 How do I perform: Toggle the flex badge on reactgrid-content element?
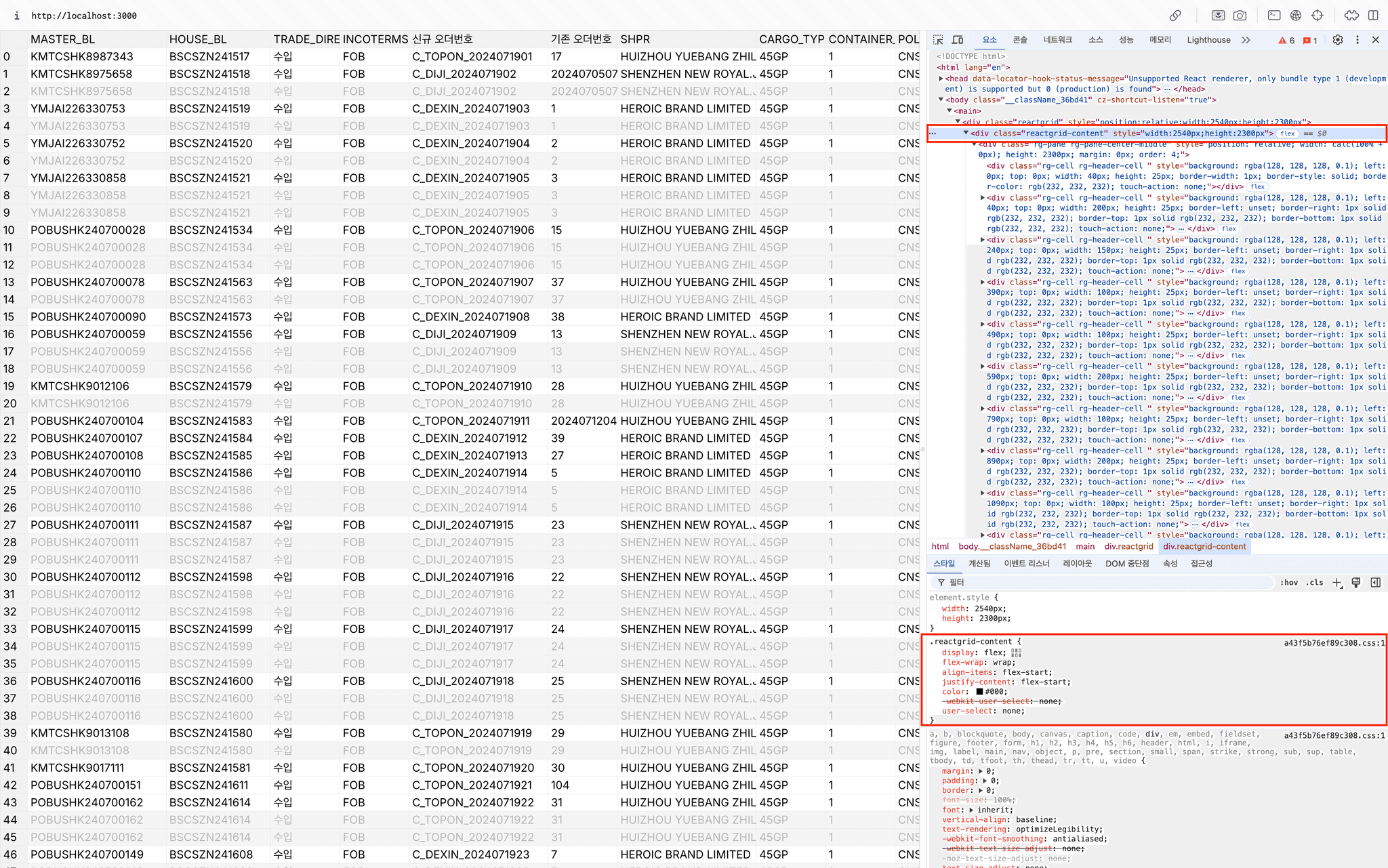coord(1288,133)
